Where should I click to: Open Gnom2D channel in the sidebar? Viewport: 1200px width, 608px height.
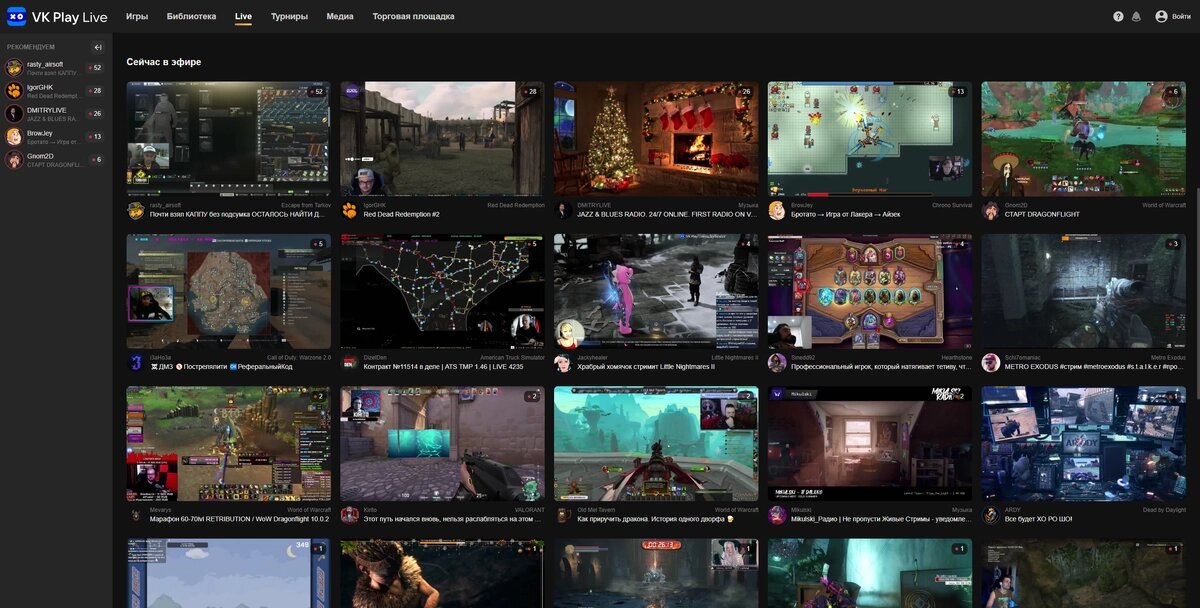pos(55,160)
